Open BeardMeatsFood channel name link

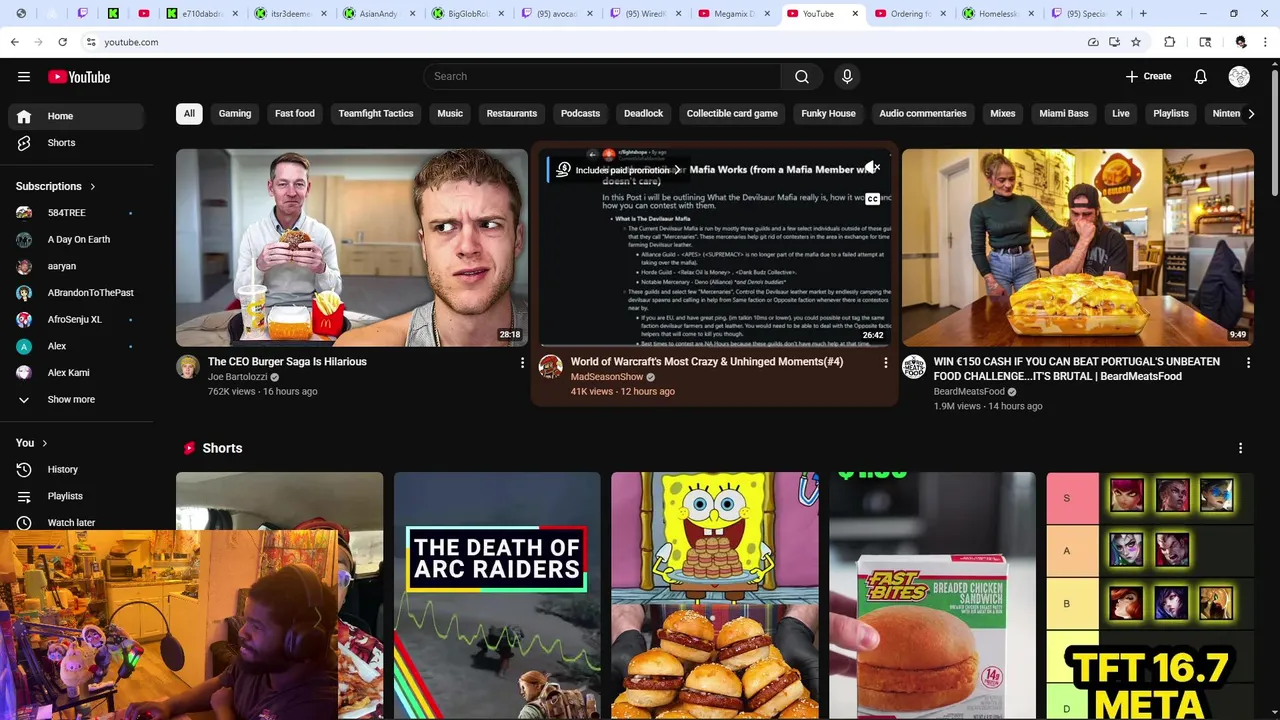pos(969,392)
